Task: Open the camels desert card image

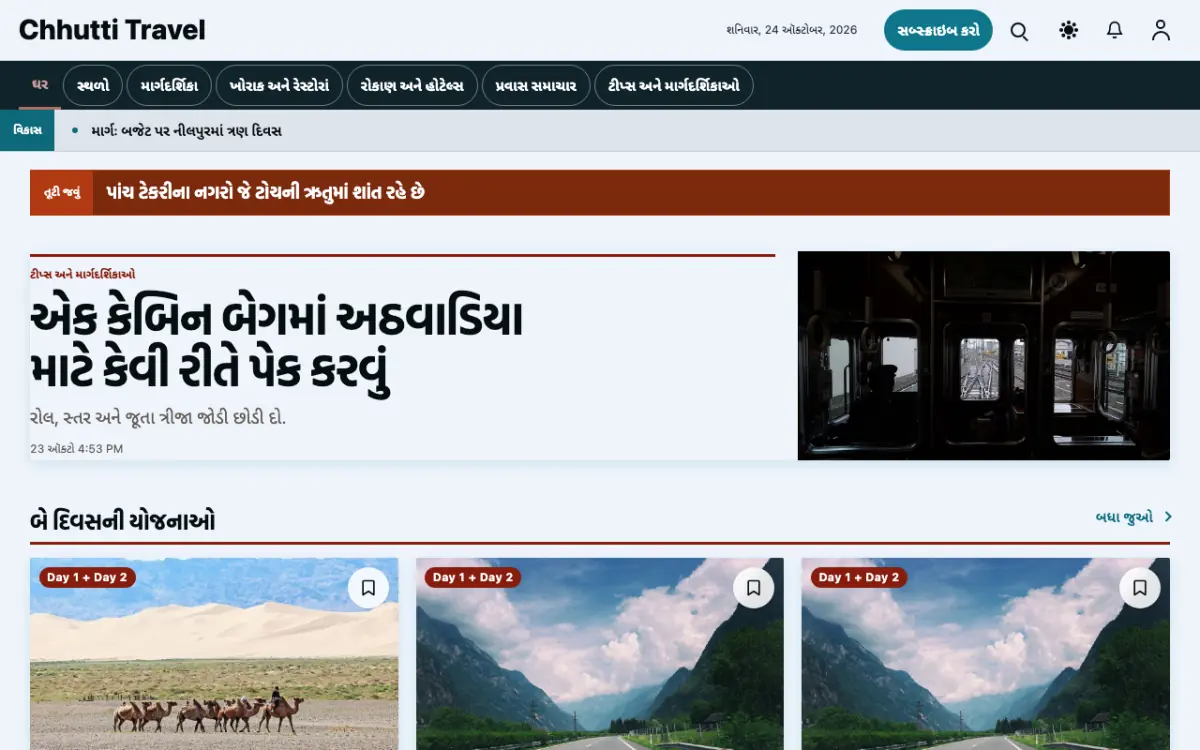Action: coord(214,654)
